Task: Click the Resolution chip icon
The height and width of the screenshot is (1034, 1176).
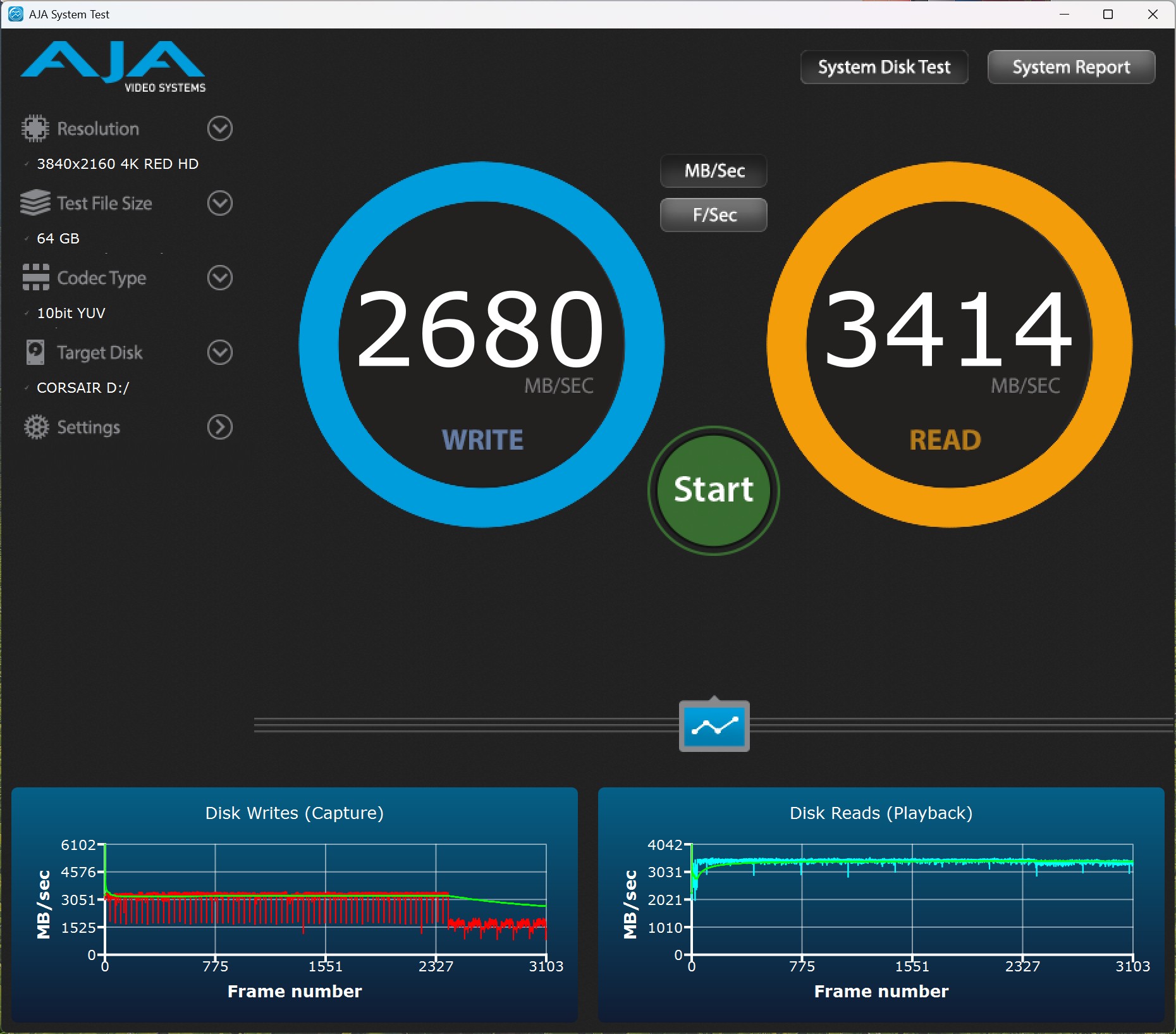Action: pos(35,128)
